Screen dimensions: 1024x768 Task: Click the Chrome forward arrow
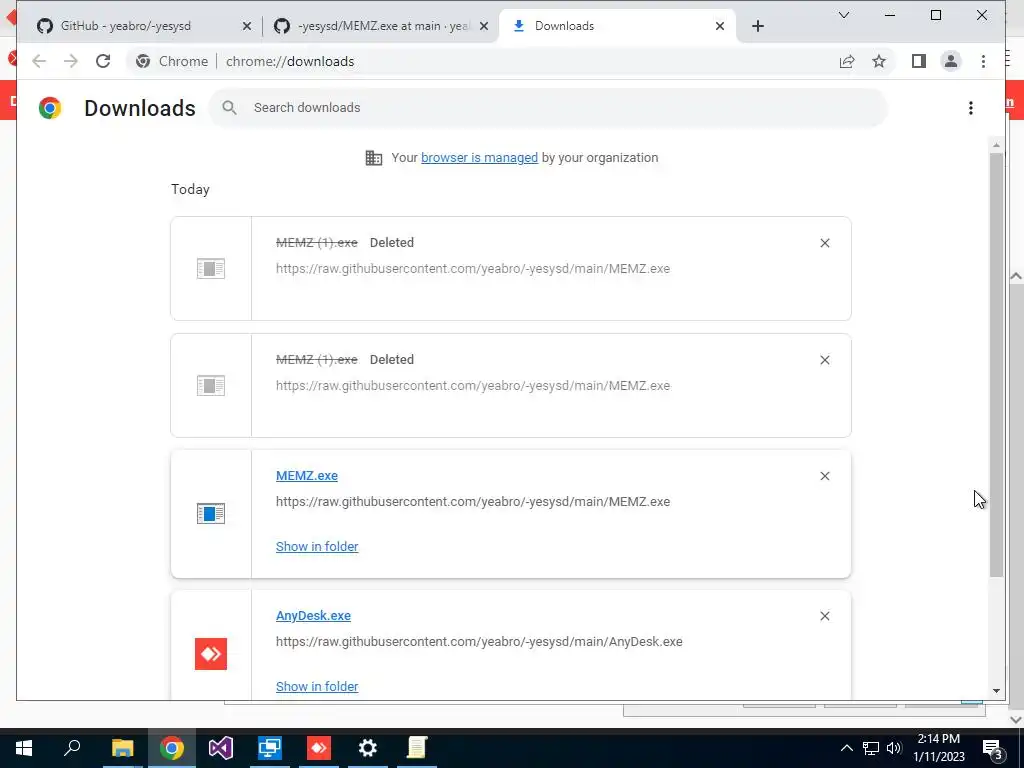[71, 61]
